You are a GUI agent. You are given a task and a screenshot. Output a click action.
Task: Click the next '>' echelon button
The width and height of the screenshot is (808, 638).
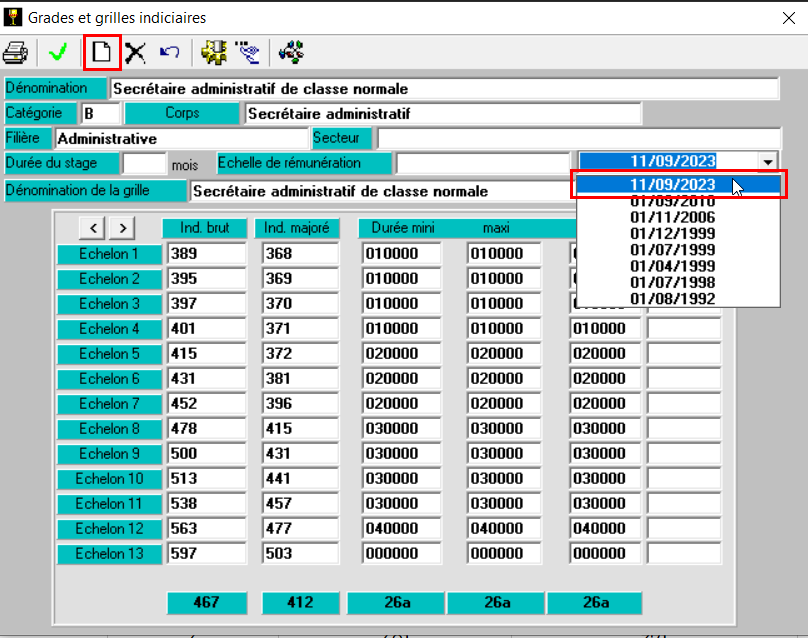pos(120,229)
